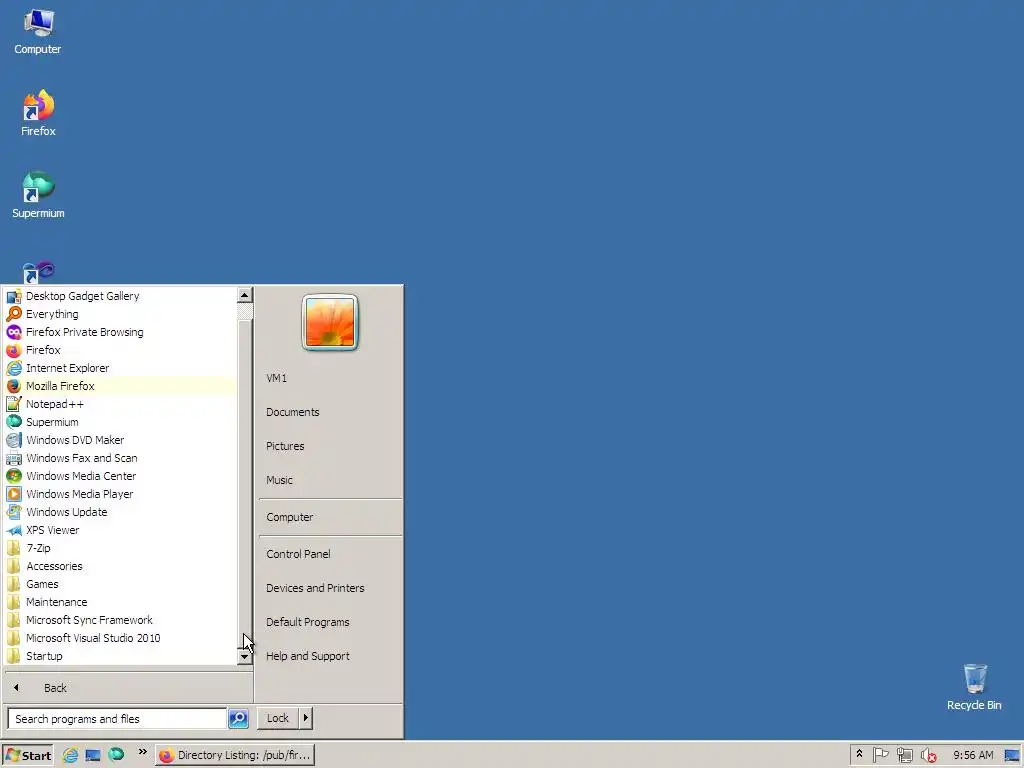Image resolution: width=1024 pixels, height=768 pixels.
Task: Click scrollbar down arrow in programs list
Action: 244,656
